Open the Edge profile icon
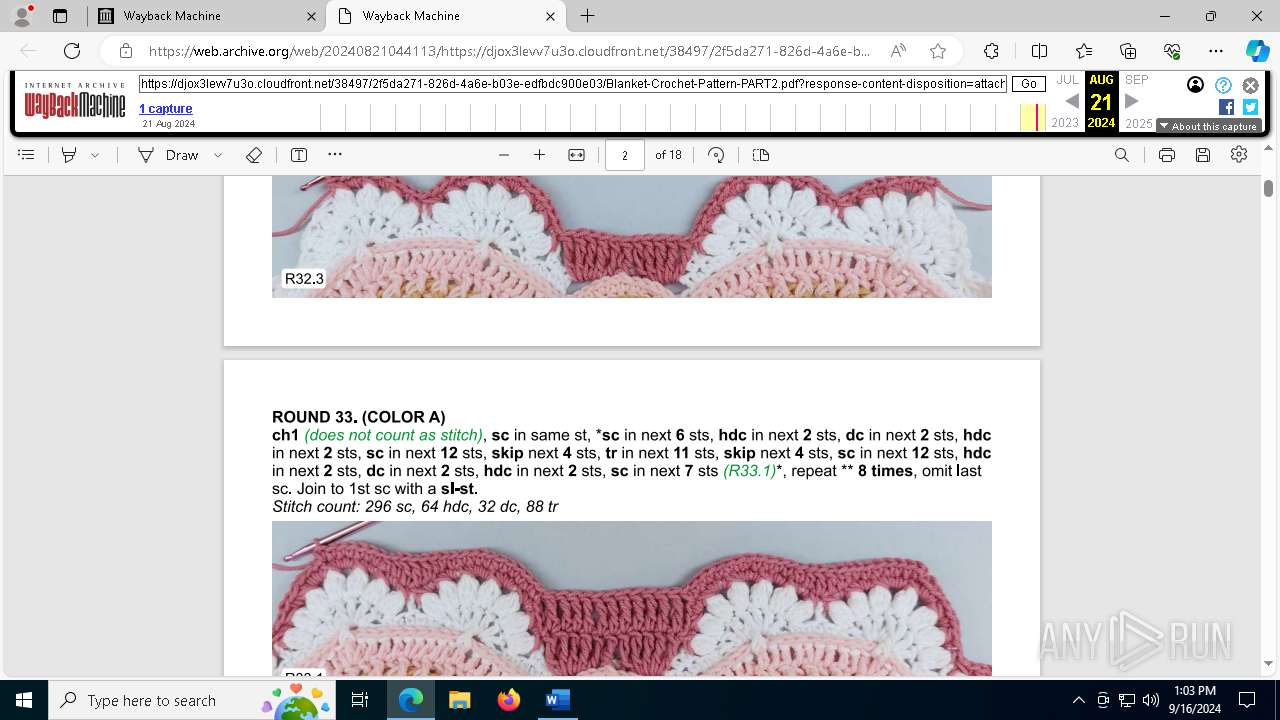This screenshot has width=1280, height=720. [x=22, y=16]
